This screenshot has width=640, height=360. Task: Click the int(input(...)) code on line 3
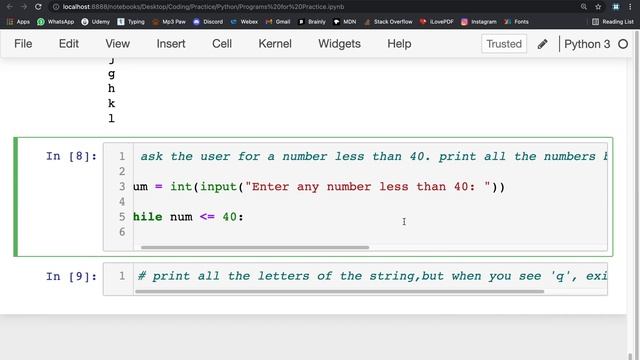tap(338, 187)
